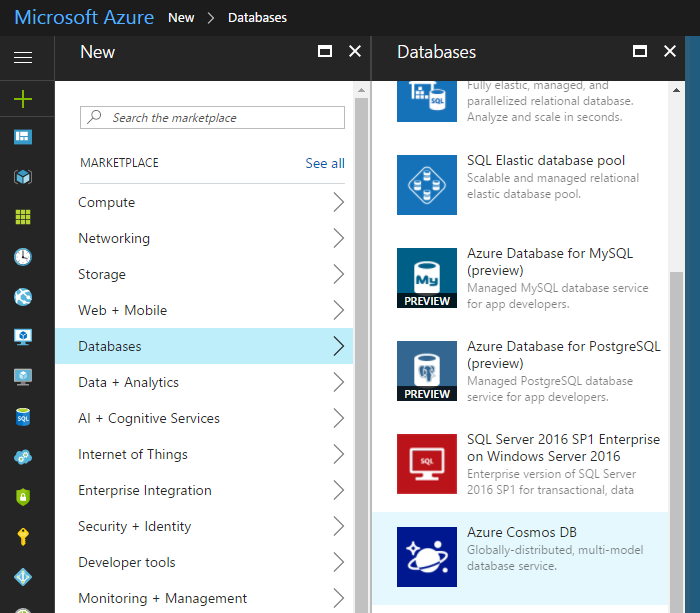Select Compute marketplace category
The image size is (700, 613).
(204, 202)
